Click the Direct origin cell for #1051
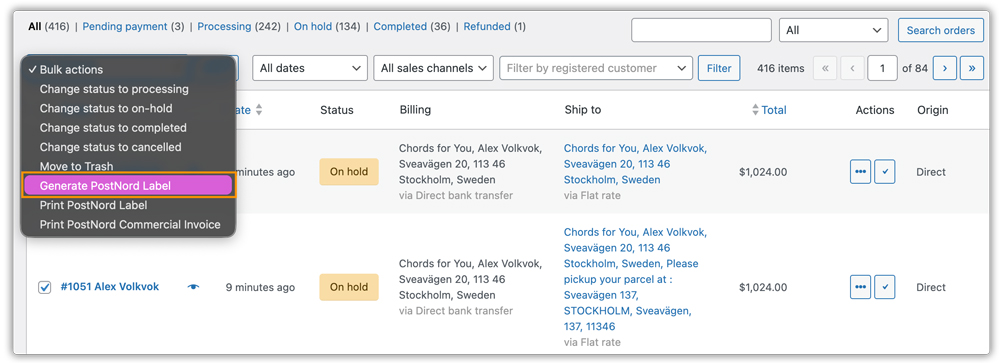Screen dimensions: 1000x363 (x=931, y=287)
